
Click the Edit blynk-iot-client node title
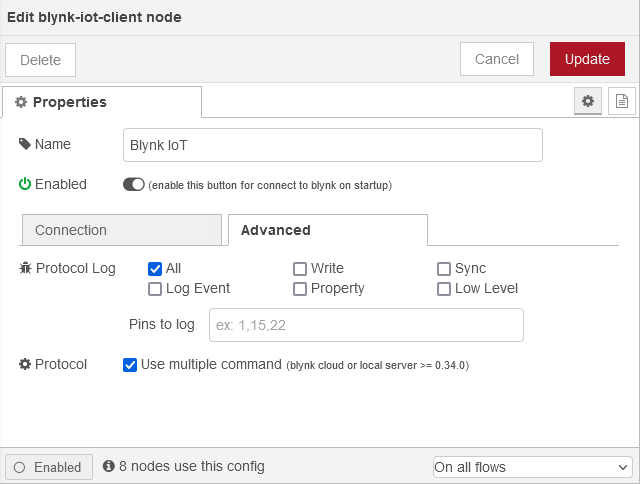point(94,17)
